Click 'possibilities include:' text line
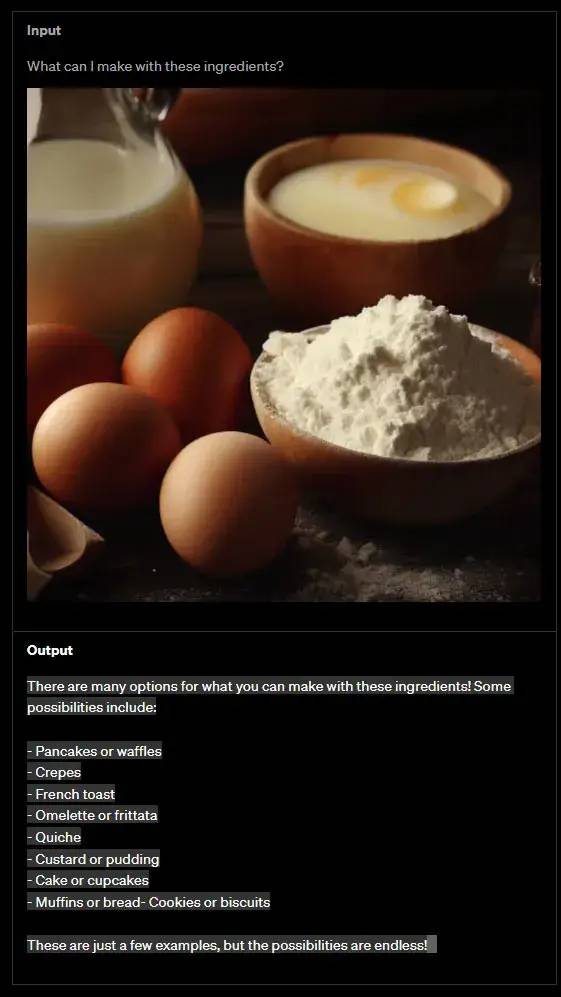The height and width of the screenshot is (997, 561). 92,708
